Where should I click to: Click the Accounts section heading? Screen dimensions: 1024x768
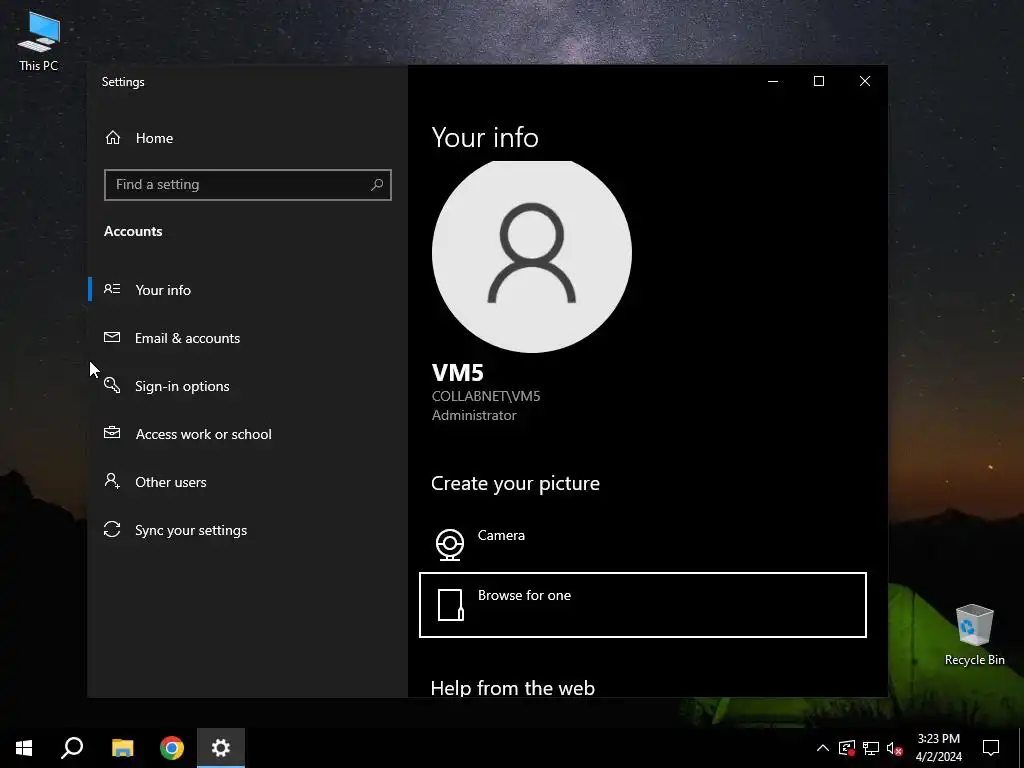coord(133,231)
